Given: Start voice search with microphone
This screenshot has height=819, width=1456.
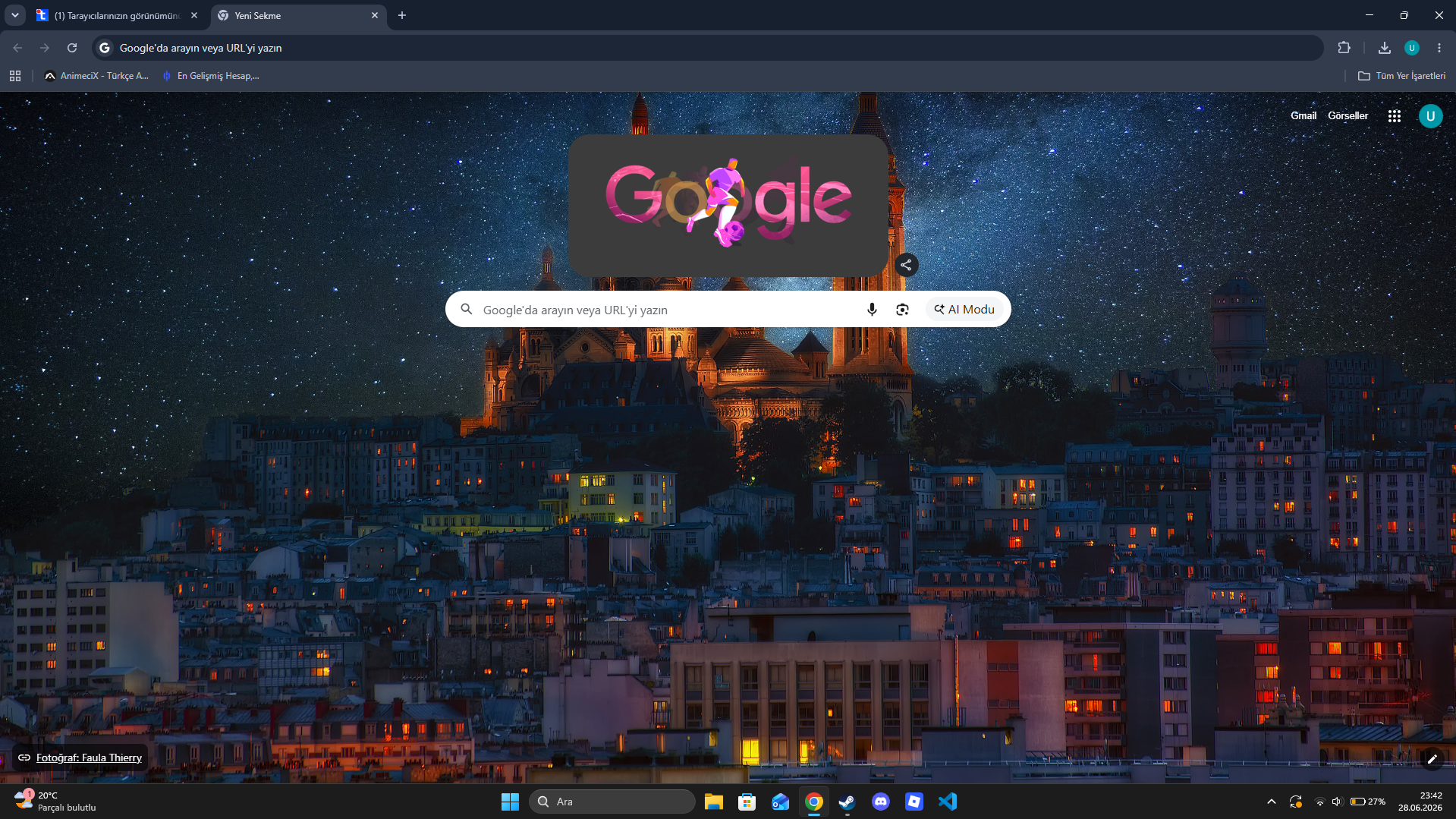Looking at the screenshot, I should point(872,310).
